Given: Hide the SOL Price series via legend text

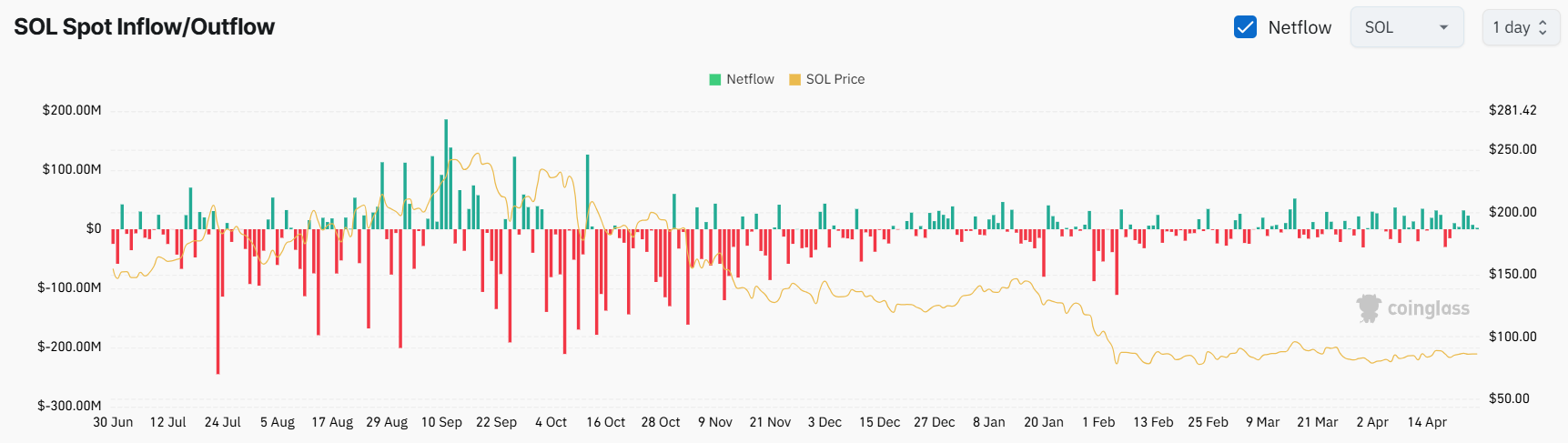Looking at the screenshot, I should [835, 79].
